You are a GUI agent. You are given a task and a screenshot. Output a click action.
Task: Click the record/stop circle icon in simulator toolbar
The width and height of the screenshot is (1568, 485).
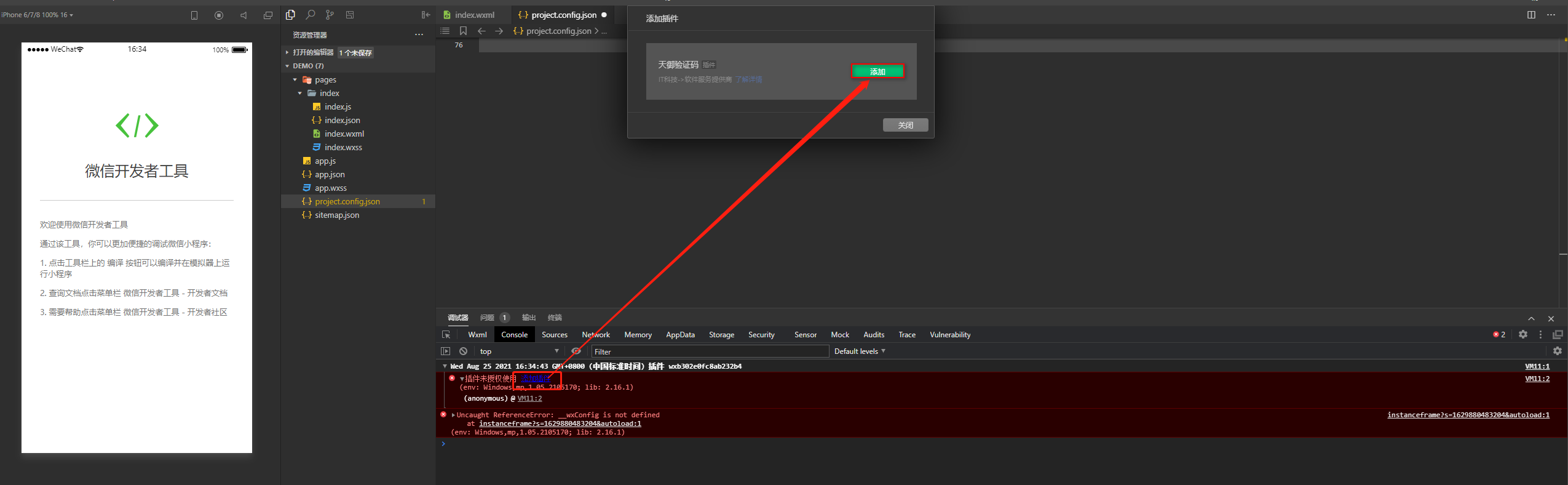coord(219,15)
